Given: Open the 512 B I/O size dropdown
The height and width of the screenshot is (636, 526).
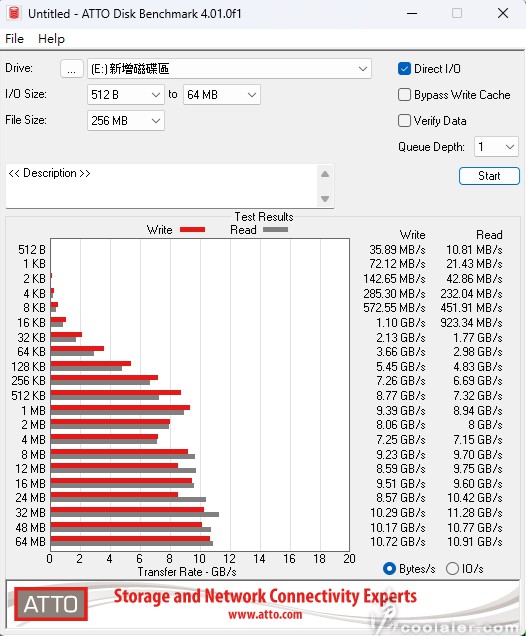Looking at the screenshot, I should click(126, 95).
